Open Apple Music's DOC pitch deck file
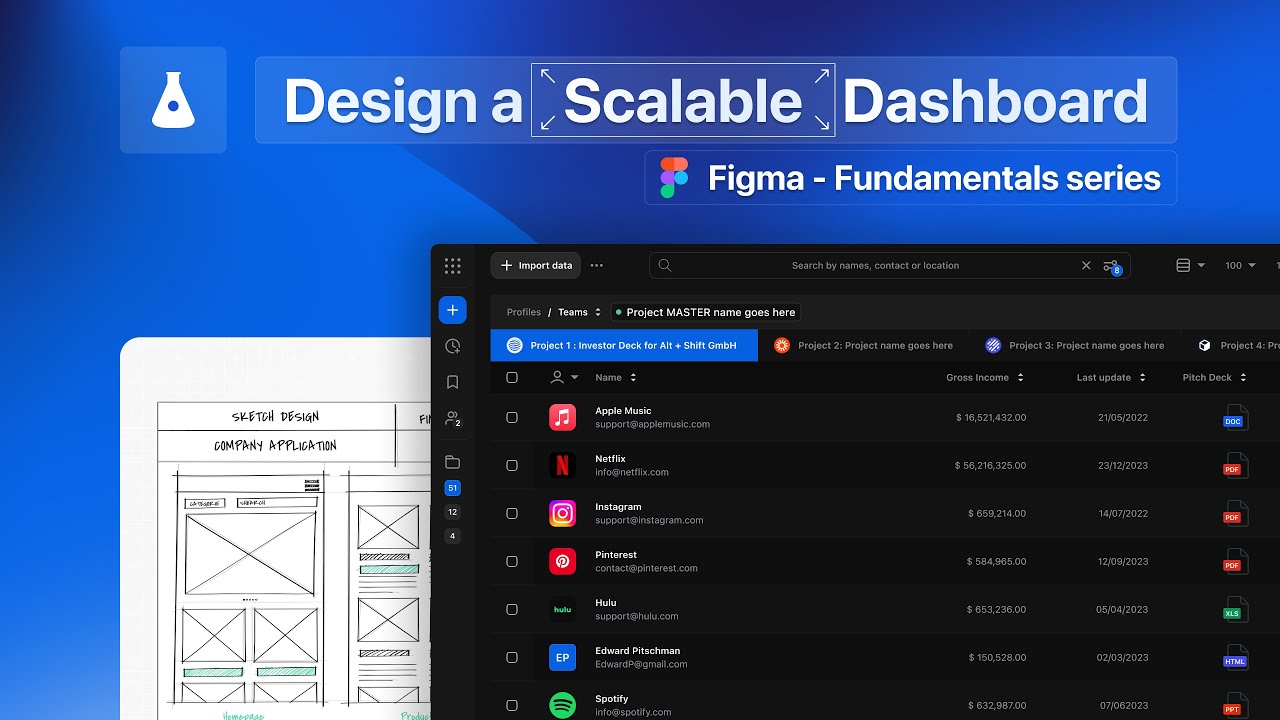The width and height of the screenshot is (1280, 720). click(1234, 417)
